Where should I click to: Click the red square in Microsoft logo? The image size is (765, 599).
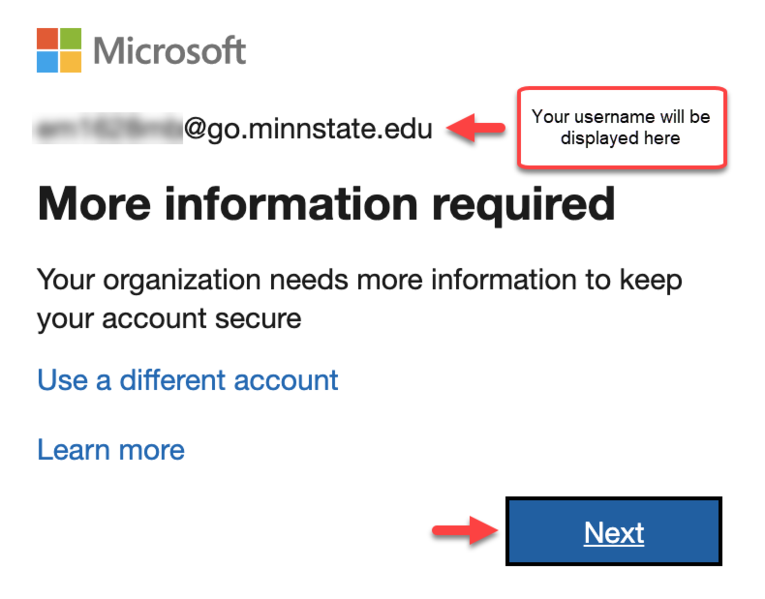click(x=47, y=37)
